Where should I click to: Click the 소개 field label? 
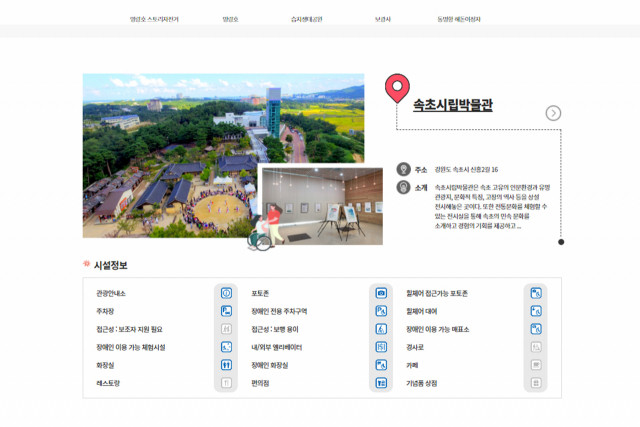(x=421, y=187)
